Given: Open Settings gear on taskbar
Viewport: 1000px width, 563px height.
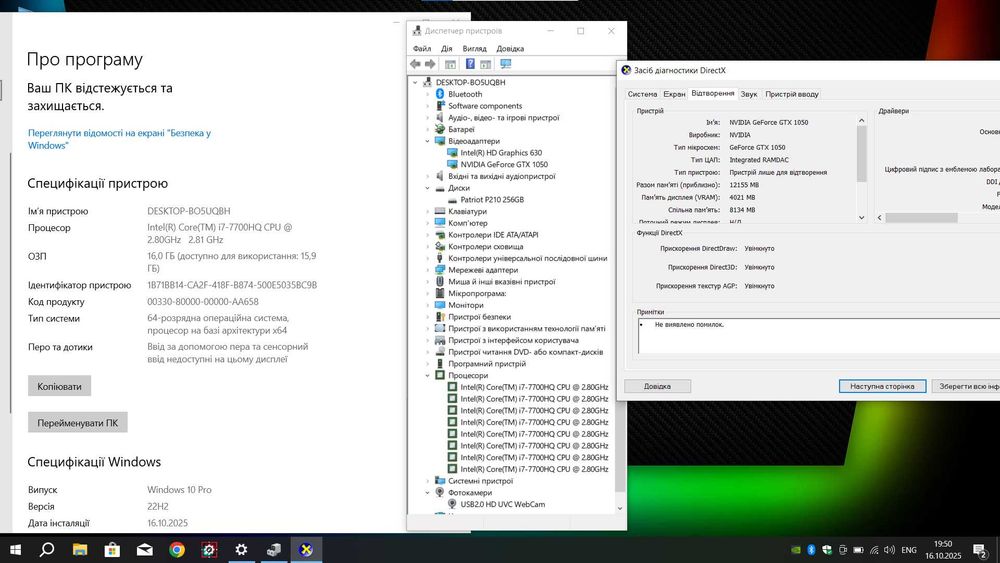Looking at the screenshot, I should point(241,549).
